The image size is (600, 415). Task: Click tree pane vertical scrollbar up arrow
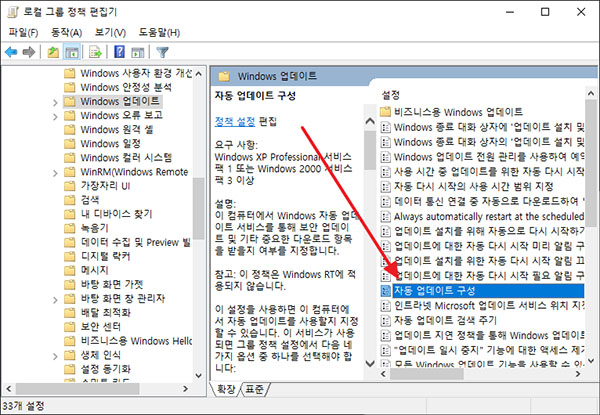(x=199, y=73)
